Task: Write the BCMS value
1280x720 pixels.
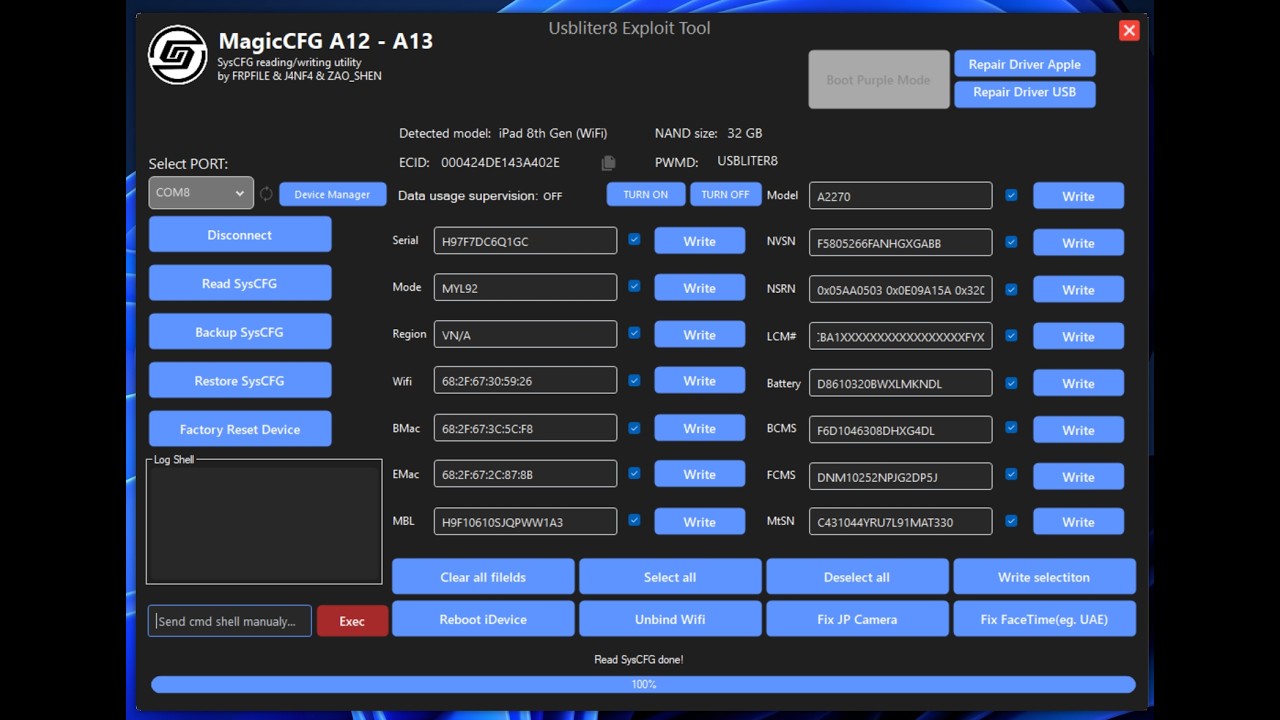Action: click(x=1078, y=430)
